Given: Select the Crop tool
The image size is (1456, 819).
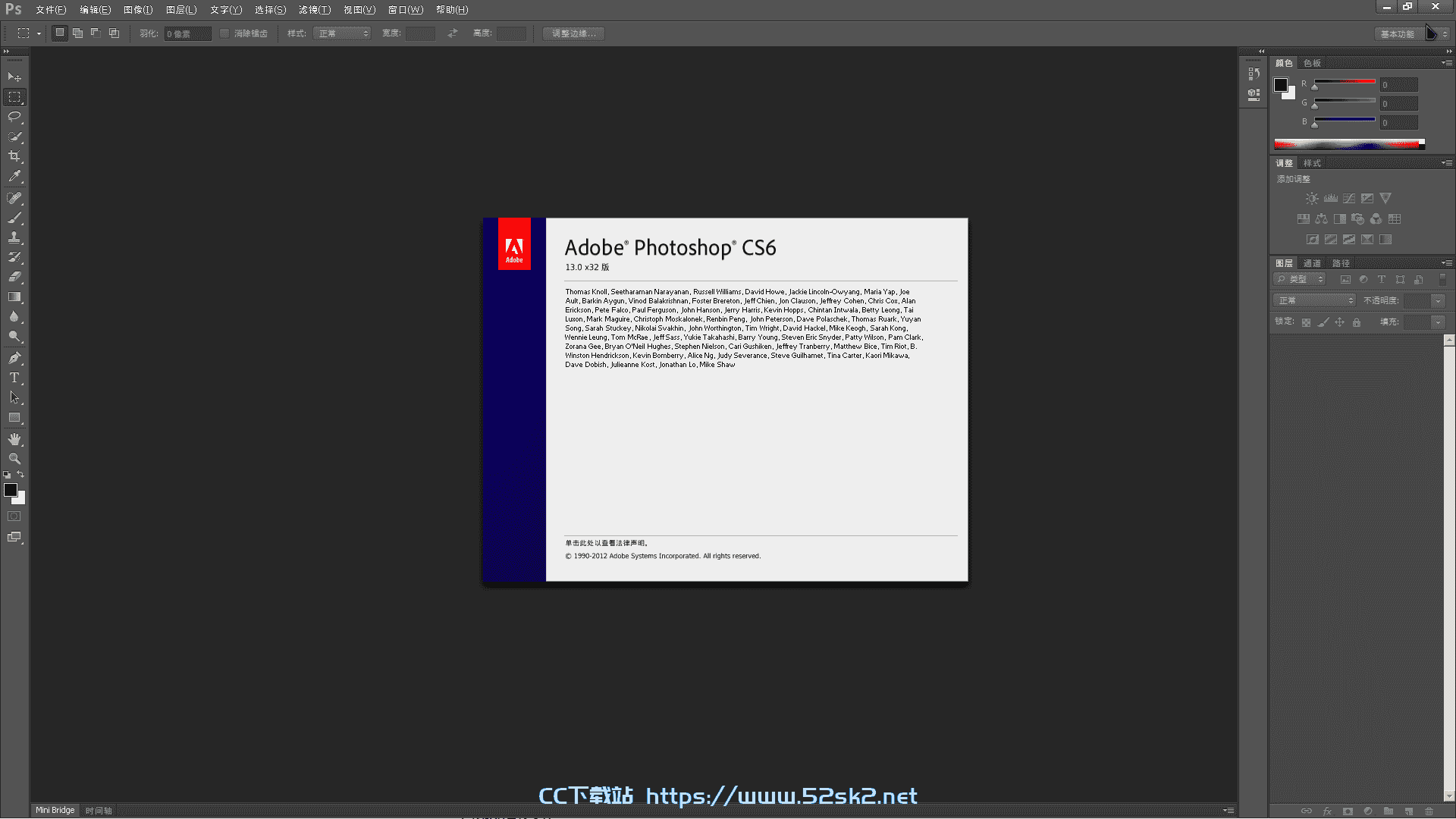Looking at the screenshot, I should [x=14, y=156].
